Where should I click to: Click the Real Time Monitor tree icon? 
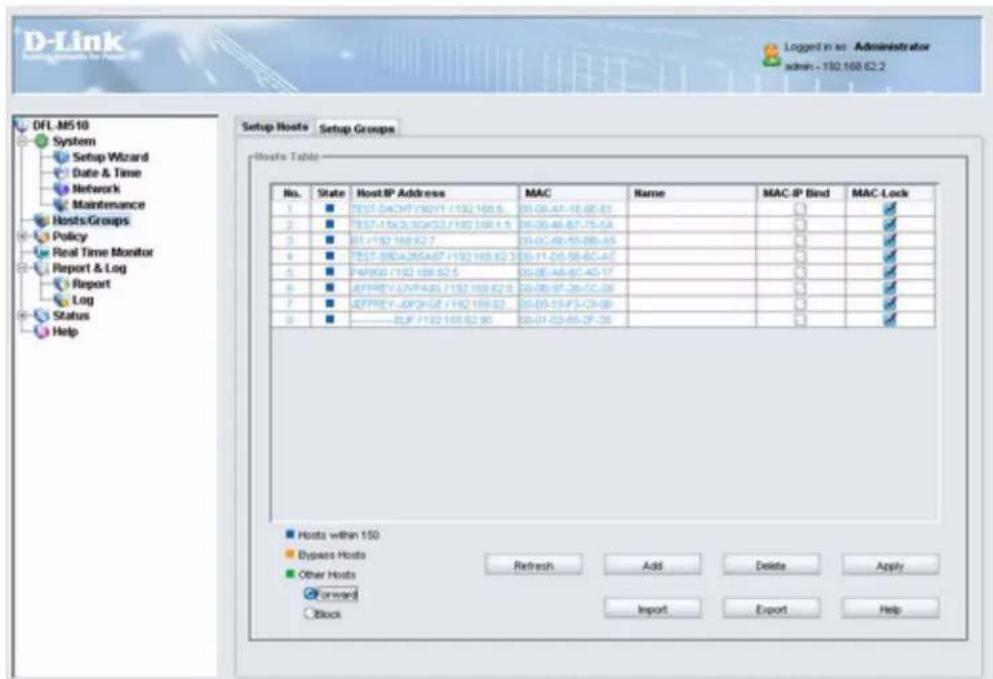click(x=42, y=252)
